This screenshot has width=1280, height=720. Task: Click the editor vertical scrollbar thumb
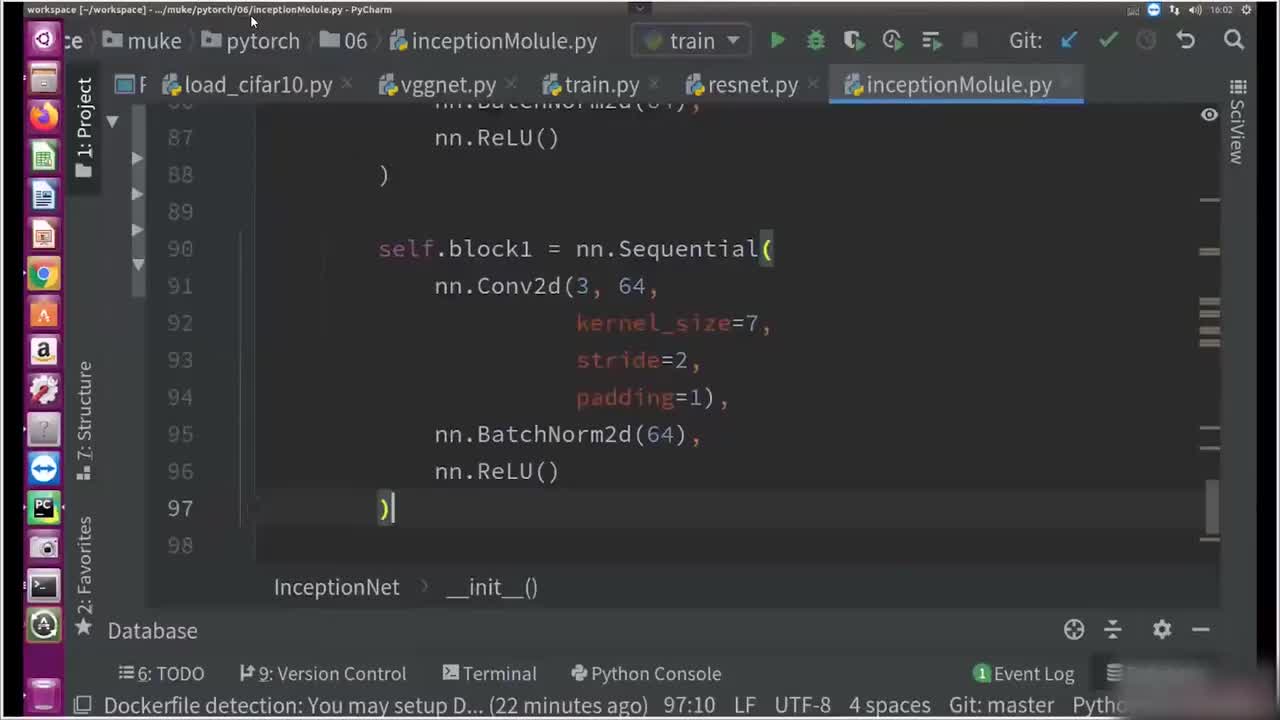tap(1212, 507)
